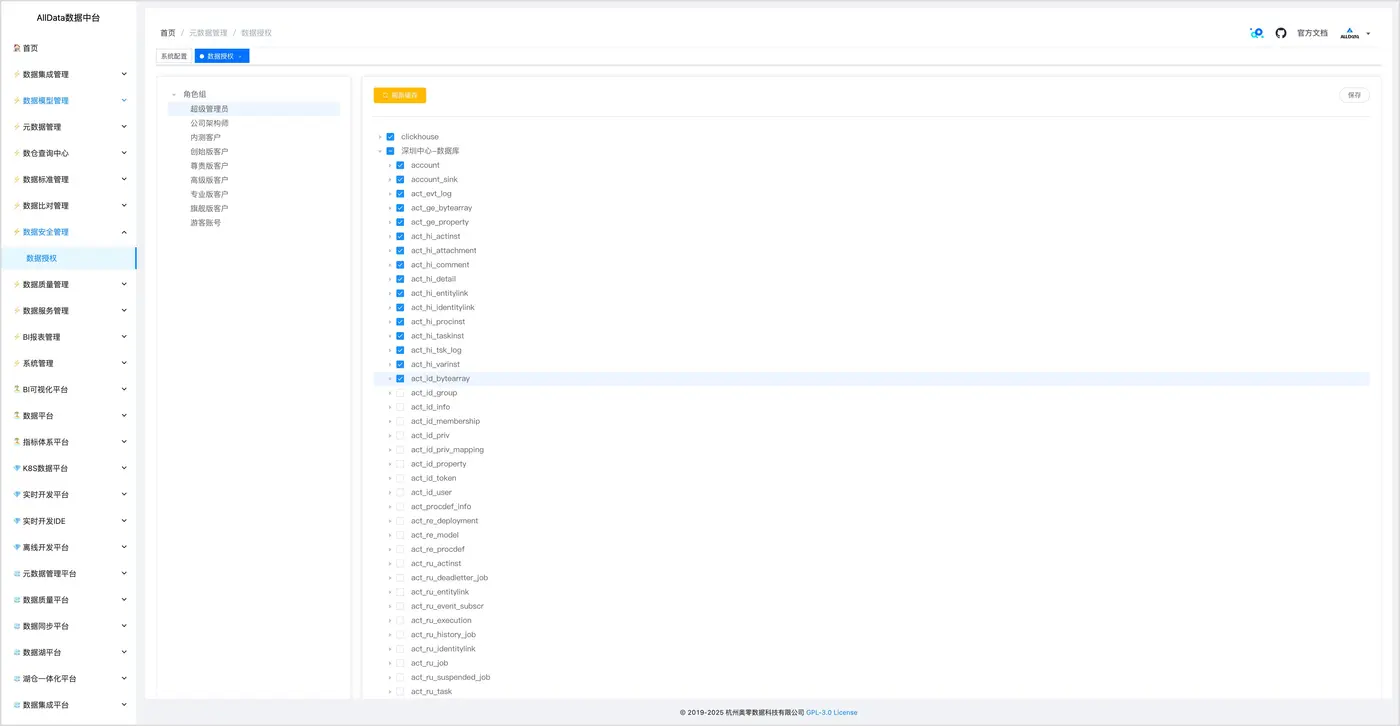Open the GPL-3.0 License link
Image resolution: width=1400 pixels, height=726 pixels.
(832, 713)
